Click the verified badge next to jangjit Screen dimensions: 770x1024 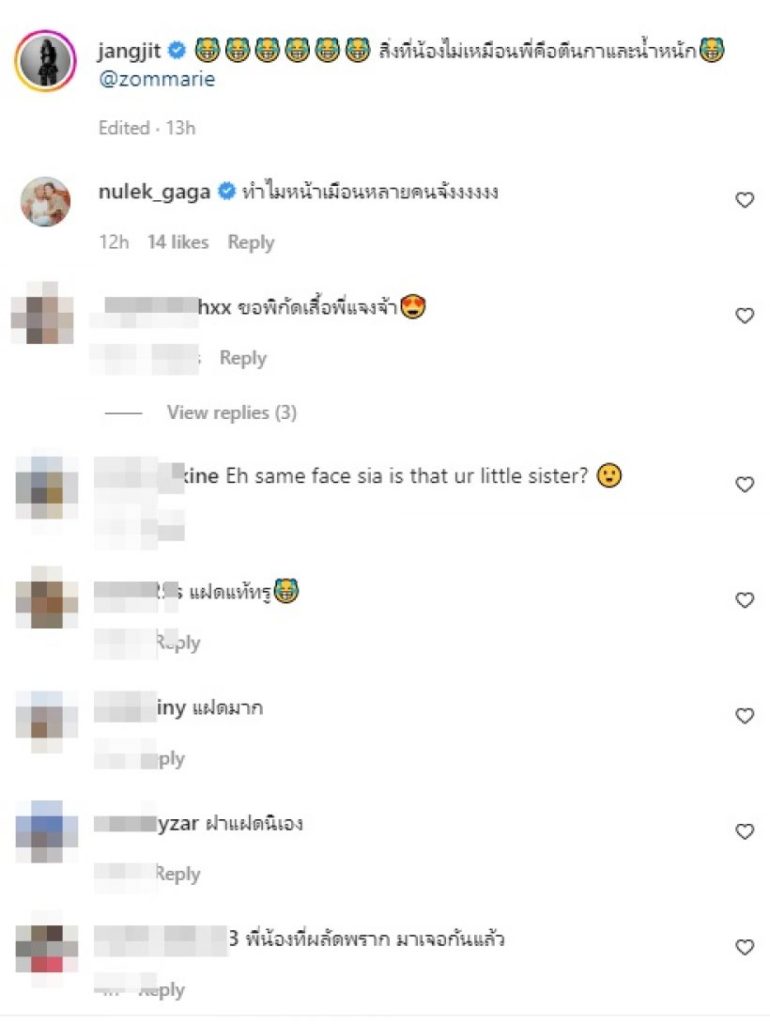[x=177, y=50]
